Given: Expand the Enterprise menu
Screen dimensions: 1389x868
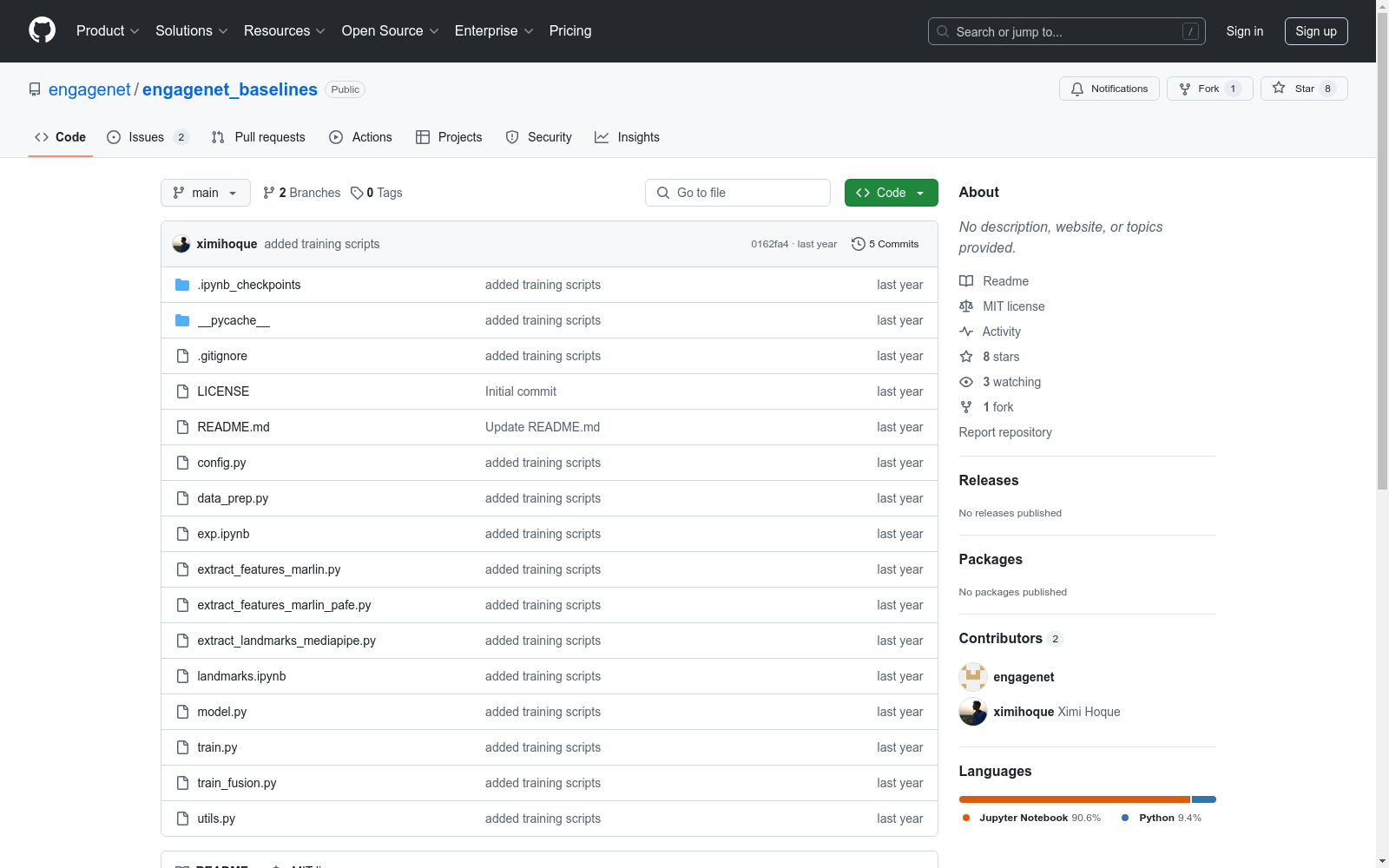Looking at the screenshot, I should tap(494, 30).
